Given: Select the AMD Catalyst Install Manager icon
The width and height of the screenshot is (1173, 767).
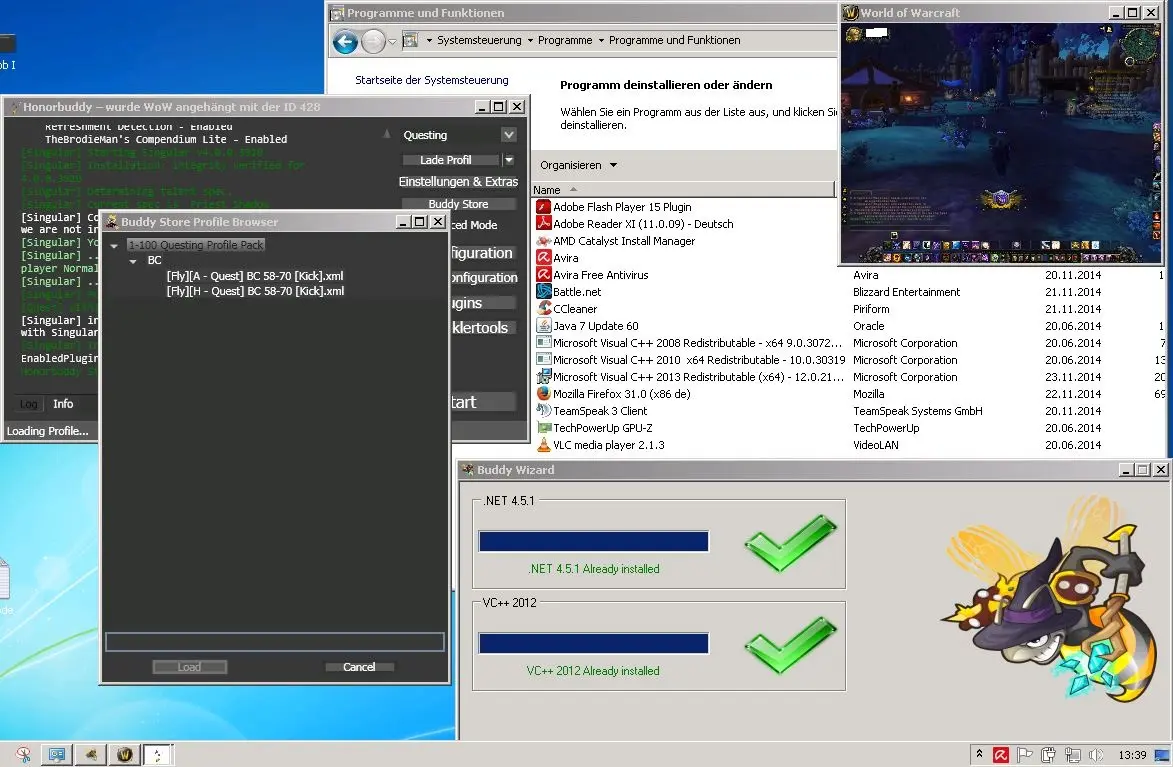Looking at the screenshot, I should coord(544,241).
